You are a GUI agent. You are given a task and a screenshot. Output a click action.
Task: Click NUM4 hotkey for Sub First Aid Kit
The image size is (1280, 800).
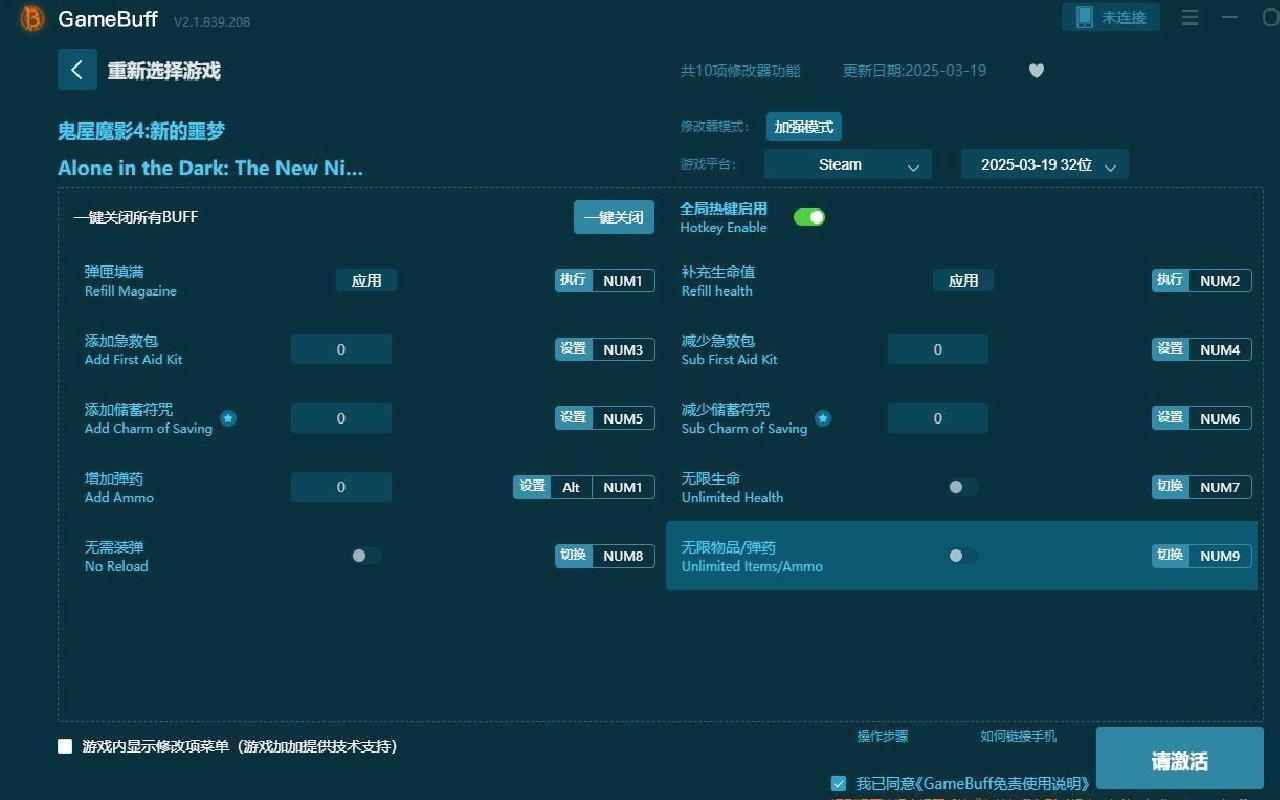tap(1220, 350)
